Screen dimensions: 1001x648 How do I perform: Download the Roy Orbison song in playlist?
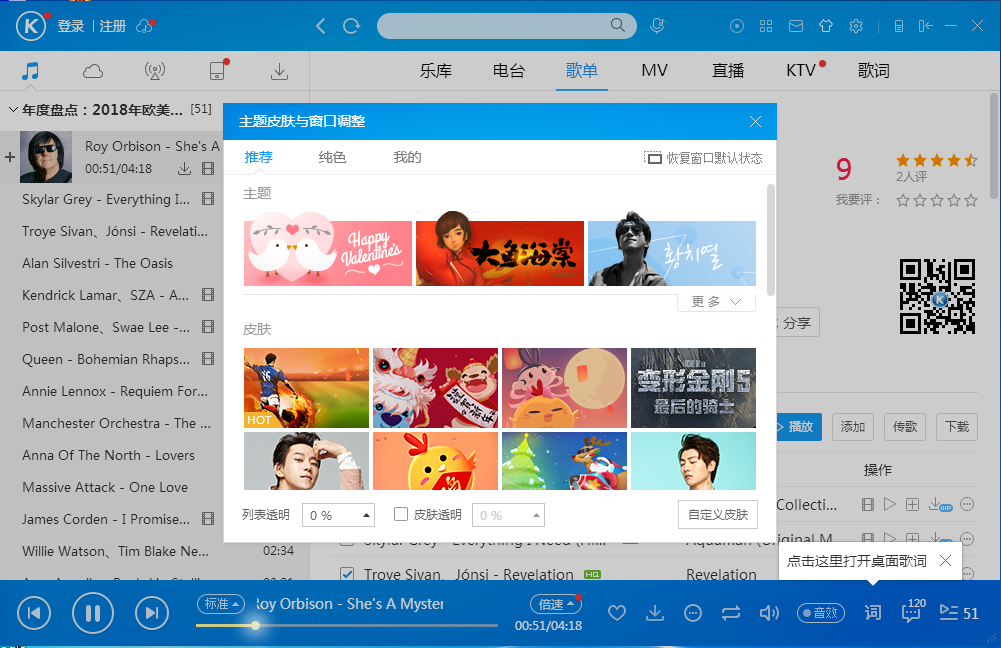(x=184, y=169)
